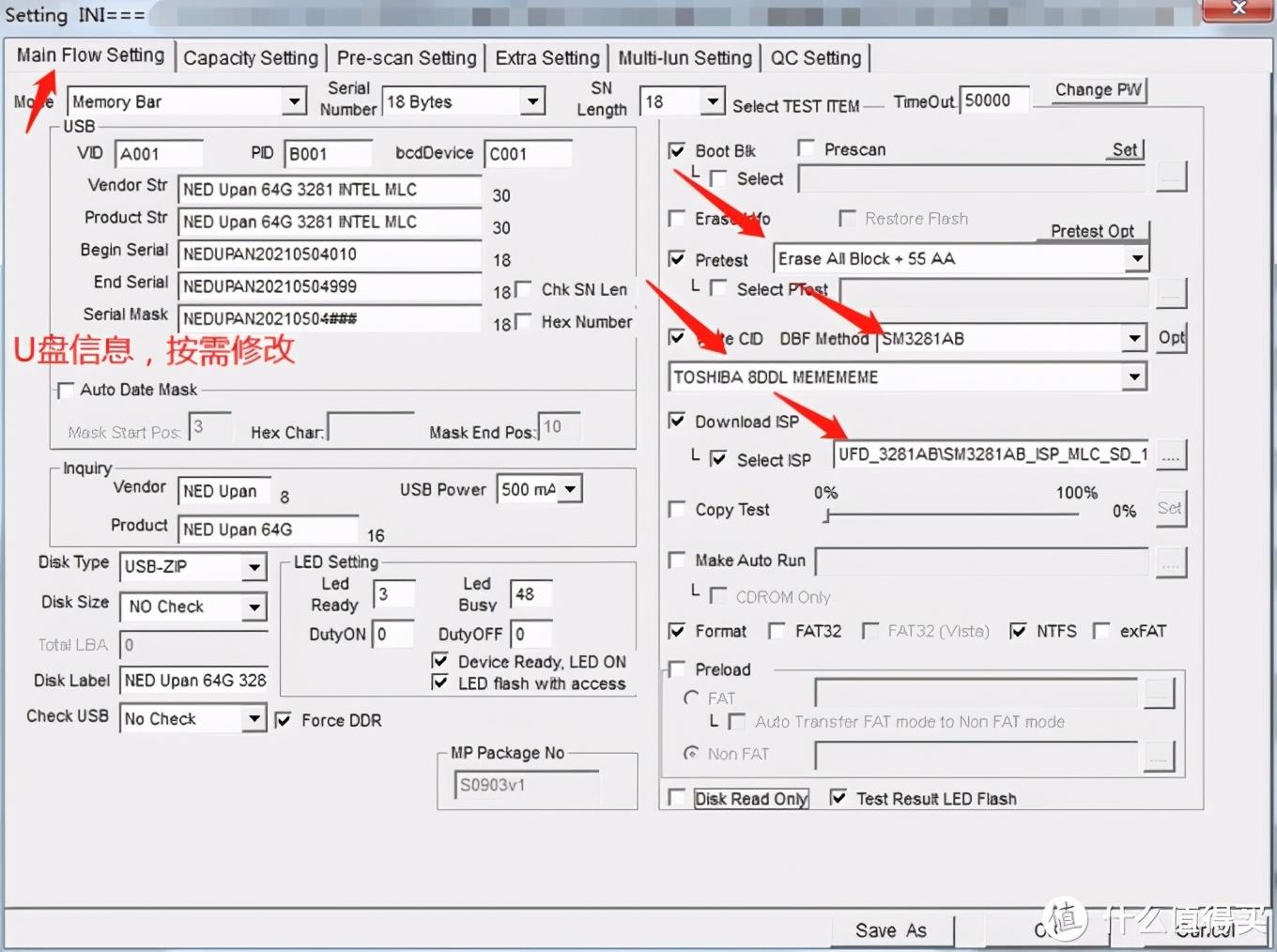This screenshot has width=1277, height=952.
Task: Click the Set button next to Prescan
Action: pos(1125,150)
